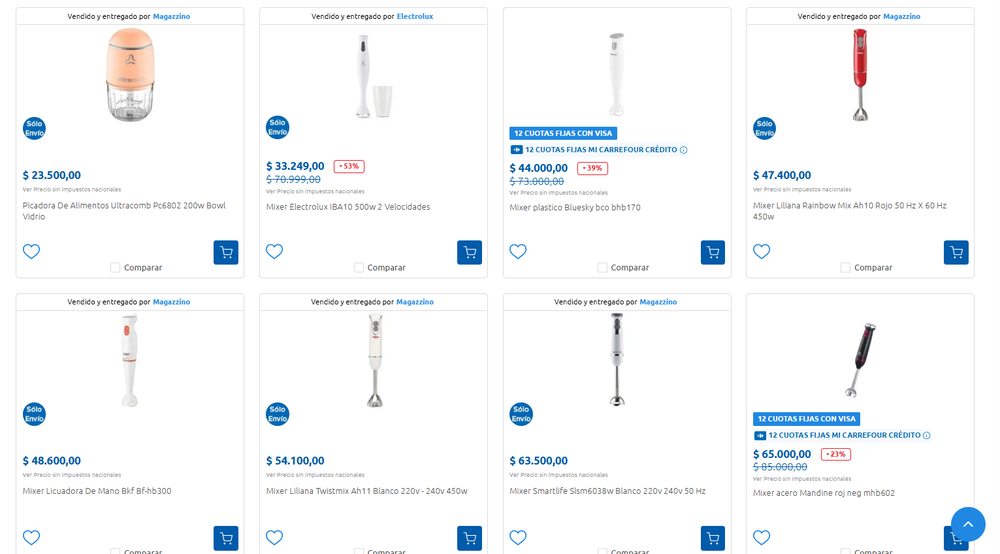Viewport: 1000px width, 554px height.
Task: Add Bluesky mixer to shopping cart
Action: [x=713, y=252]
